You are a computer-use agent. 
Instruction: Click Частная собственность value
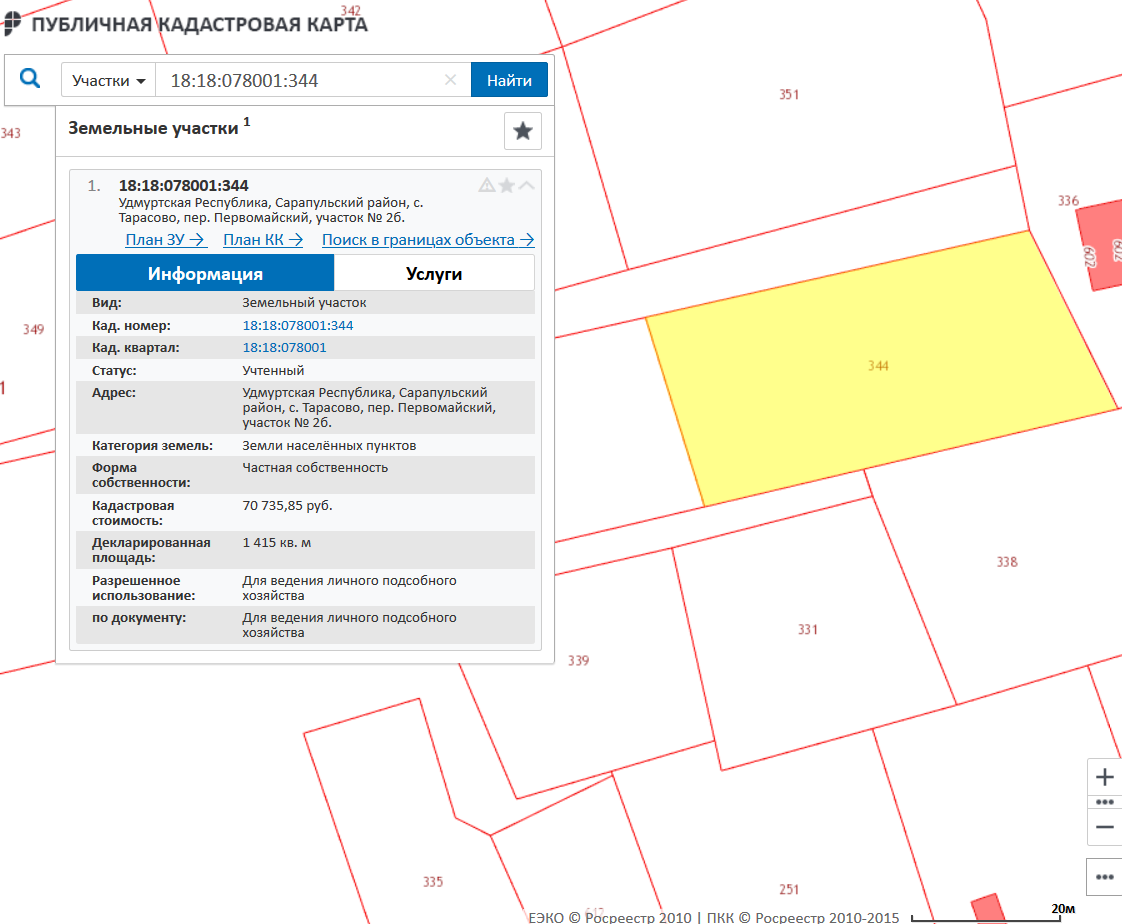(x=315, y=467)
